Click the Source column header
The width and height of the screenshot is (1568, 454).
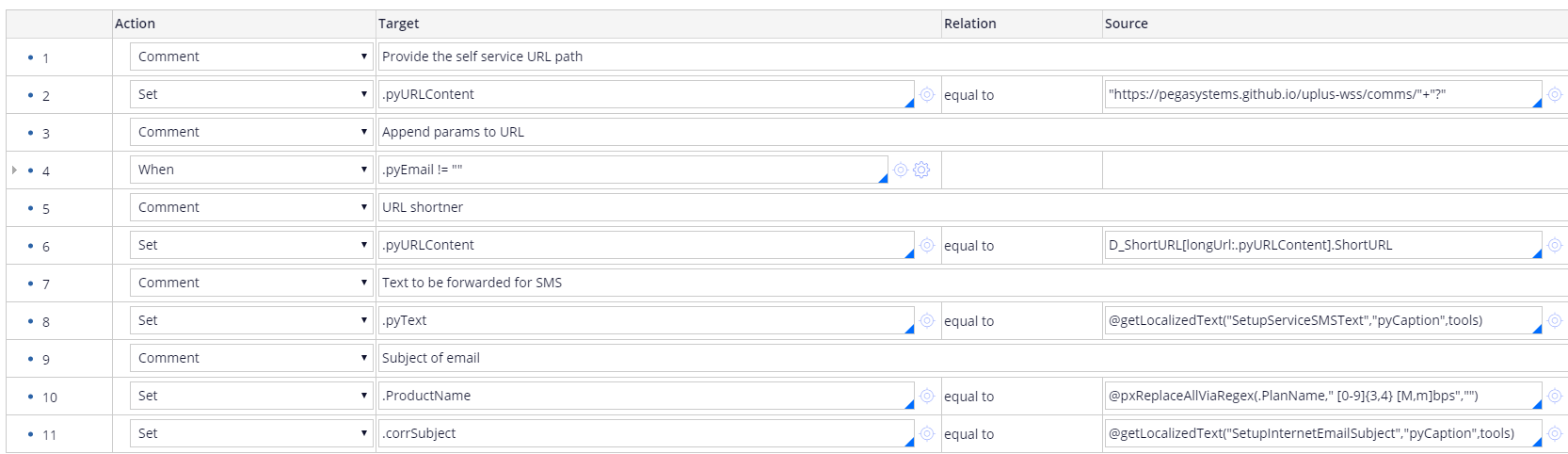(x=1126, y=24)
